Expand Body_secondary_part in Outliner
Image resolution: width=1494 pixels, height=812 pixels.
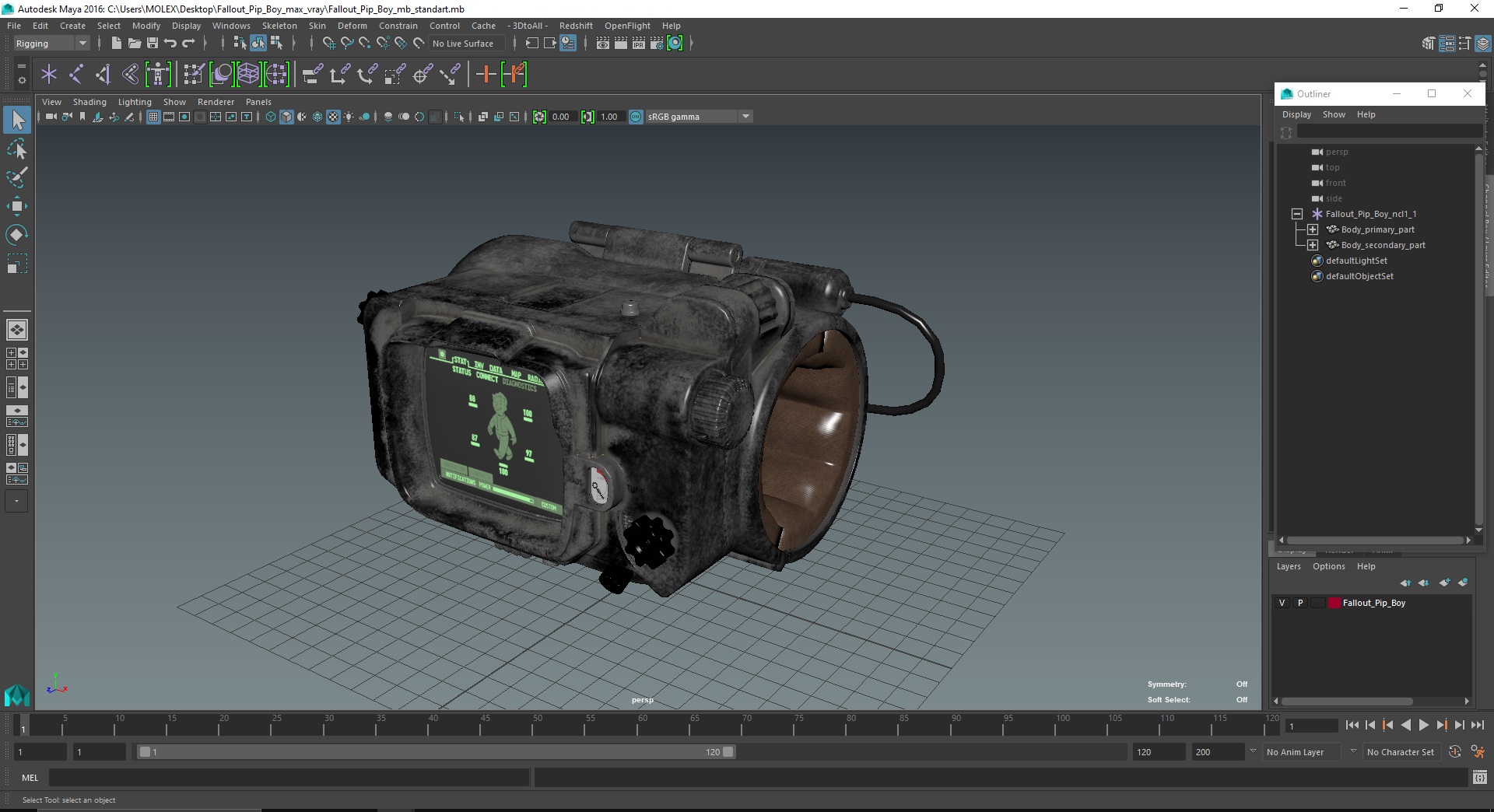1313,245
